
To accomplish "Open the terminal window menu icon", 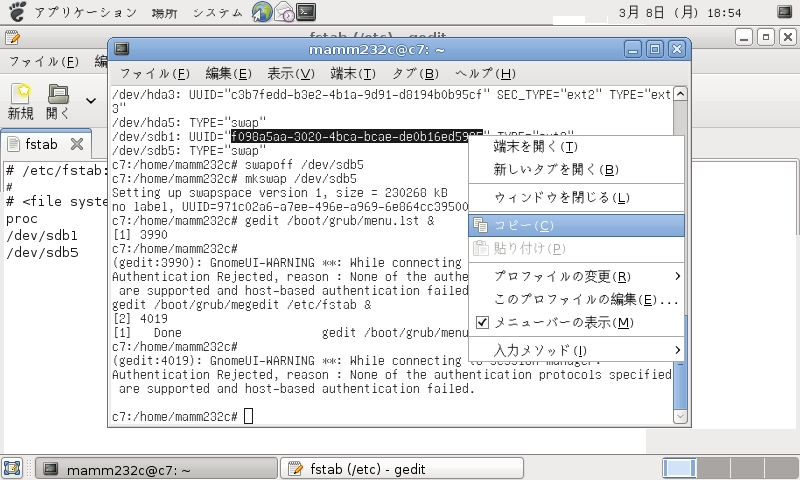I will coord(122,49).
